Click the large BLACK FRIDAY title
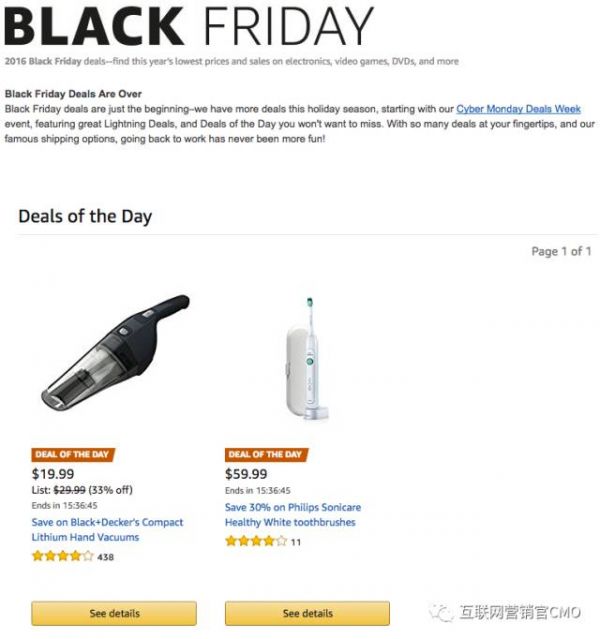 coord(188,27)
